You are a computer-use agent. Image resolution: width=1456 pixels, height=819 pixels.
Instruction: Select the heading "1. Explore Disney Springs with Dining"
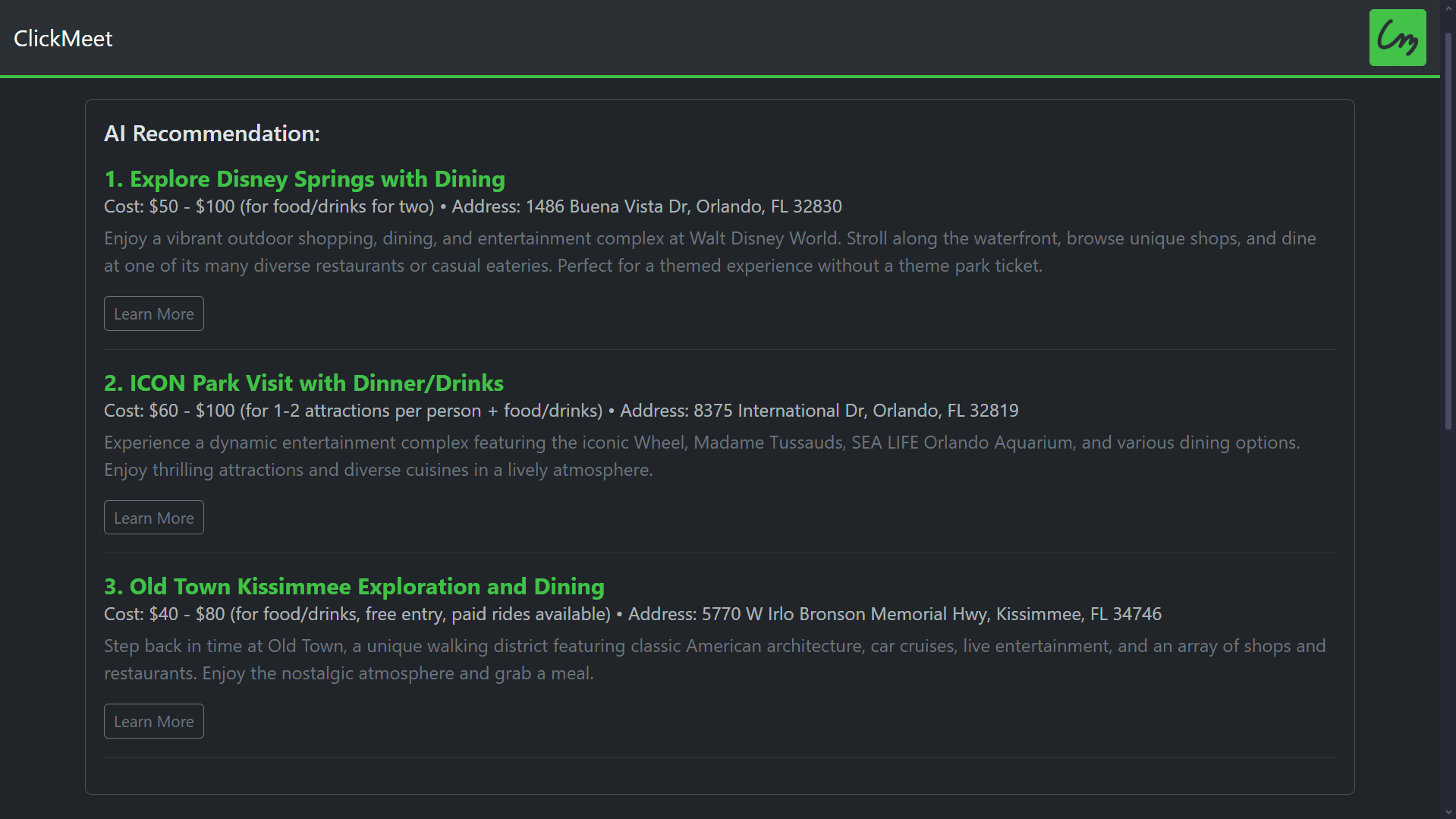pos(304,179)
